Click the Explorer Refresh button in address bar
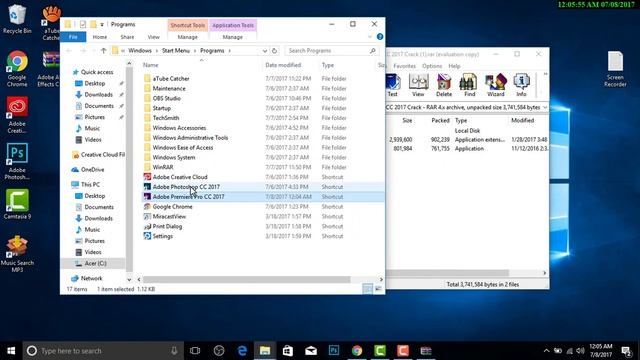The width and height of the screenshot is (640, 360). (x=274, y=51)
